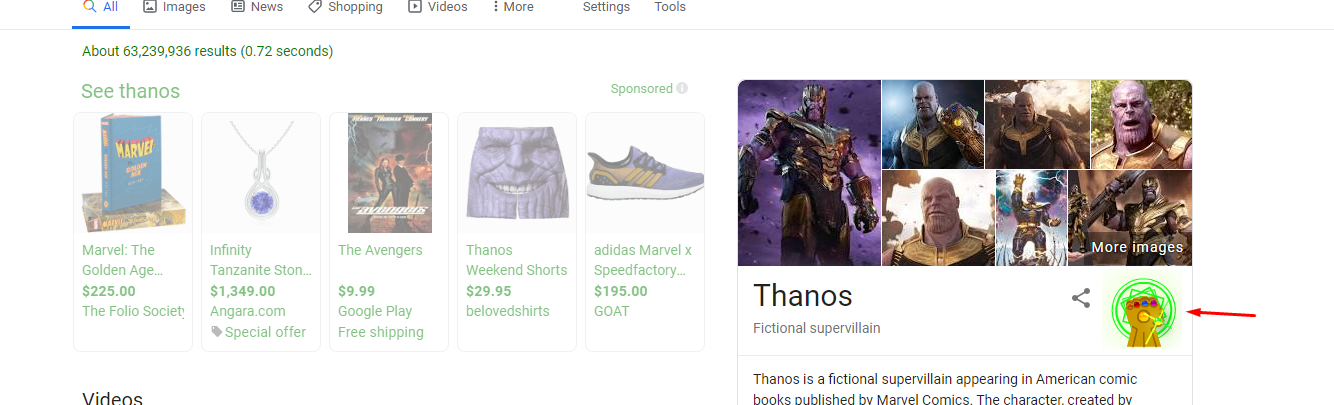Image resolution: width=1334 pixels, height=405 pixels.
Task: Open the More images link
Action: pyautogui.click(x=1137, y=247)
